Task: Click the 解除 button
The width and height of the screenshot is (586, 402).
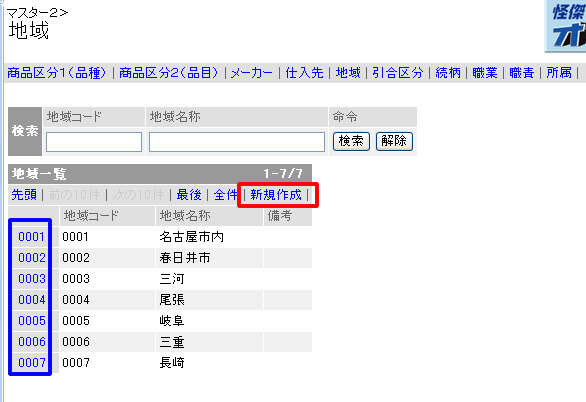Action: (x=394, y=141)
